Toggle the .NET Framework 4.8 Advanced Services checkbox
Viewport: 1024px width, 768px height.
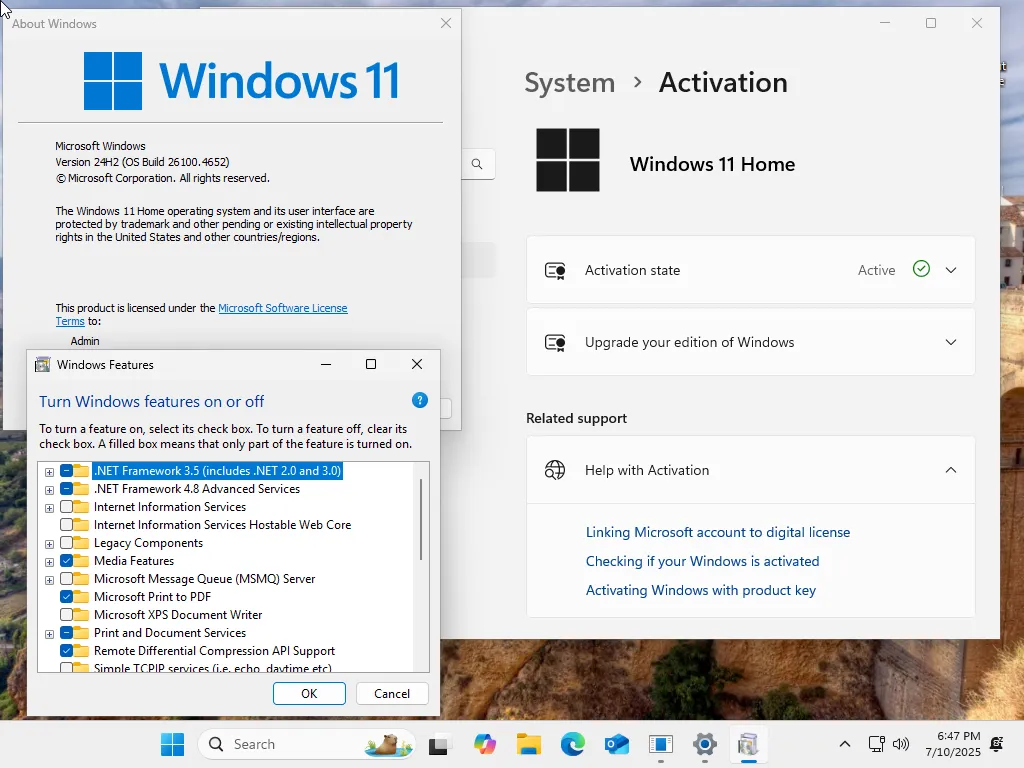67,488
